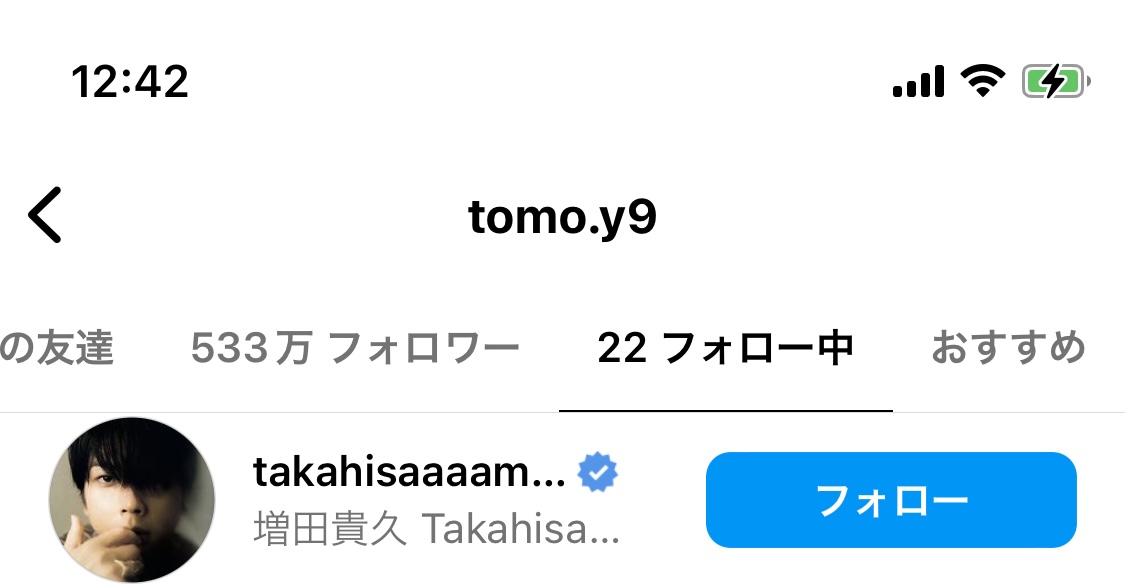The image size is (1125, 584).
Task: Tap the 12:42 clock in status bar
Action: tap(130, 81)
